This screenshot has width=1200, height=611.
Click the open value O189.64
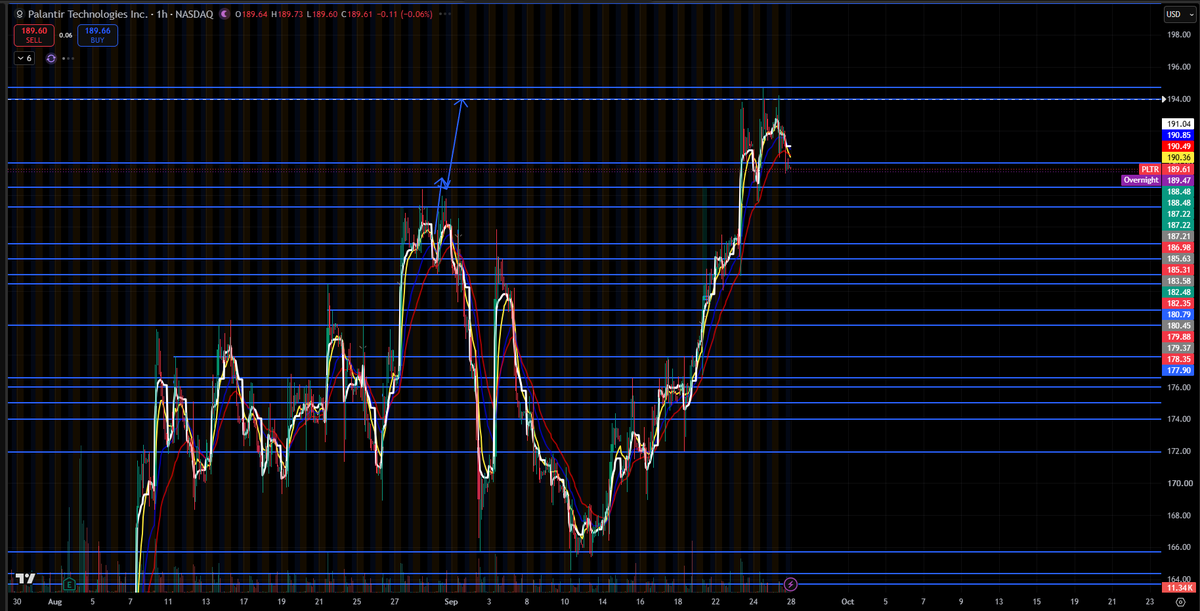252,13
